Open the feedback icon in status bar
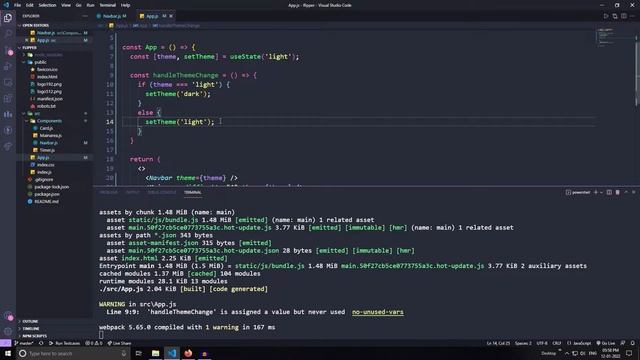The image size is (640, 360). click(x=623, y=343)
